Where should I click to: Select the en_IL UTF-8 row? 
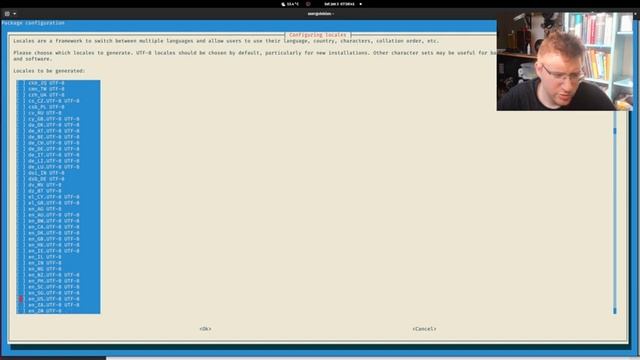[58, 257]
